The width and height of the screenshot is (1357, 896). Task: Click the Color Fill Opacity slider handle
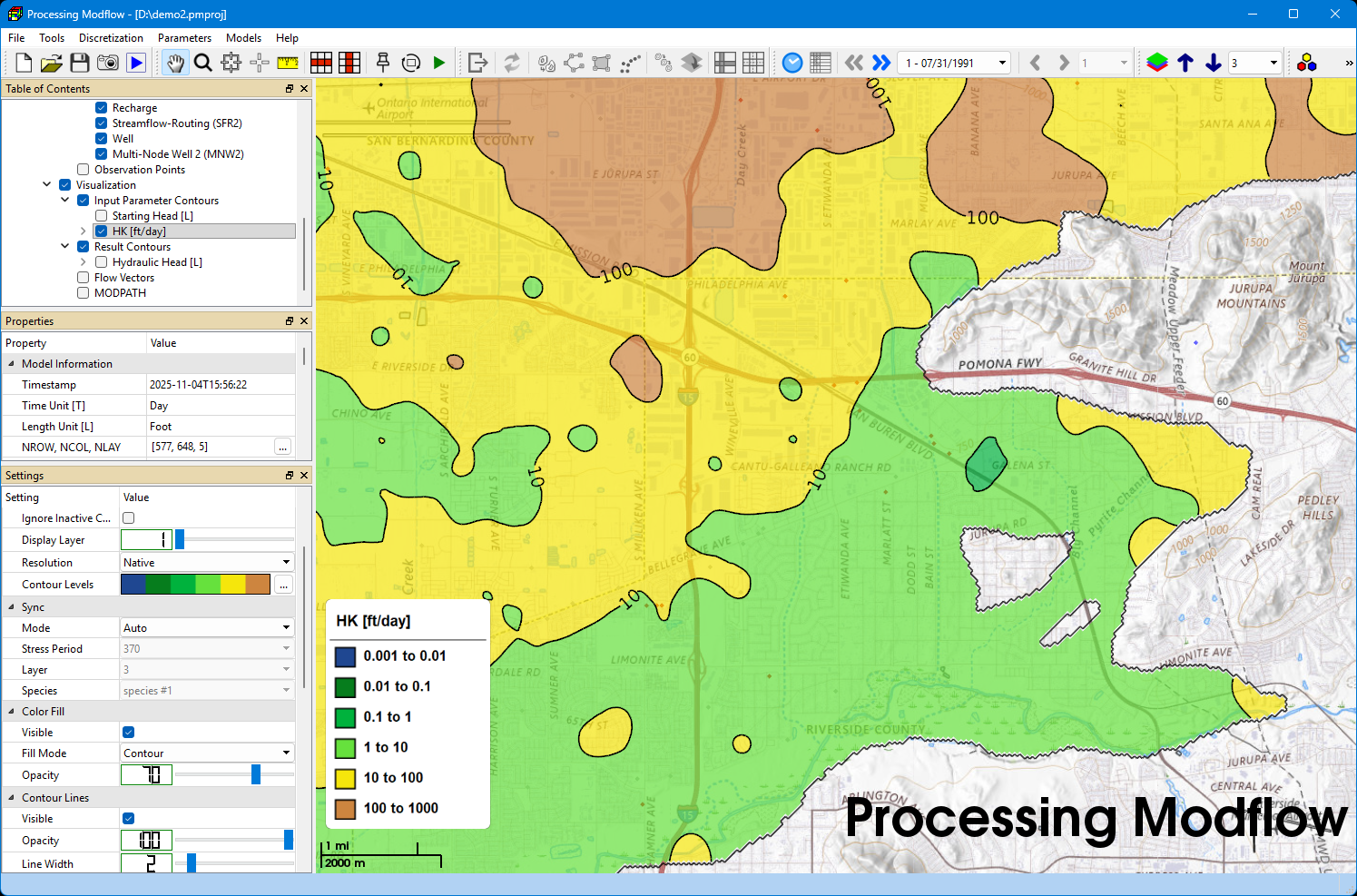[x=256, y=774]
